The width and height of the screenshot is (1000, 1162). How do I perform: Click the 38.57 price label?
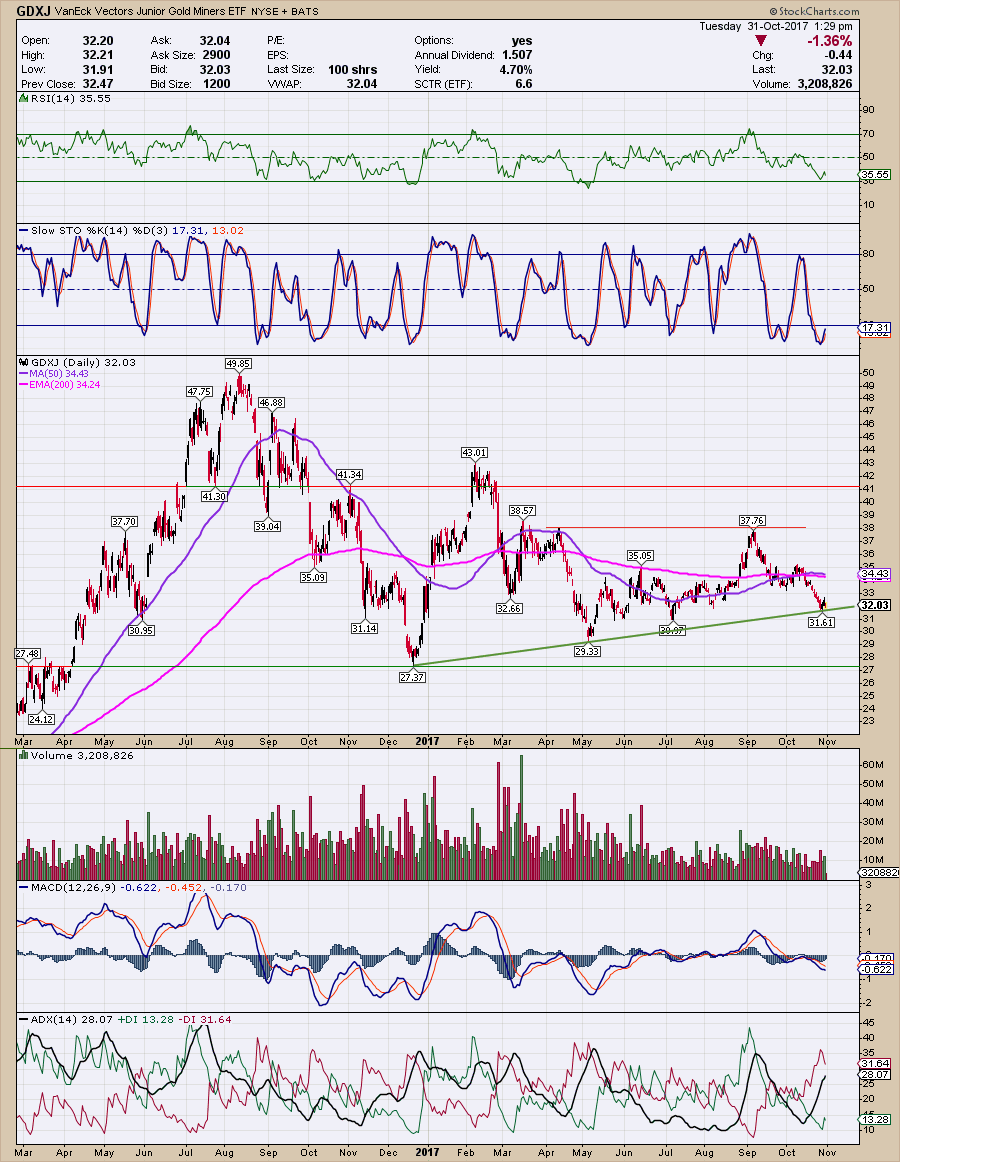522,511
